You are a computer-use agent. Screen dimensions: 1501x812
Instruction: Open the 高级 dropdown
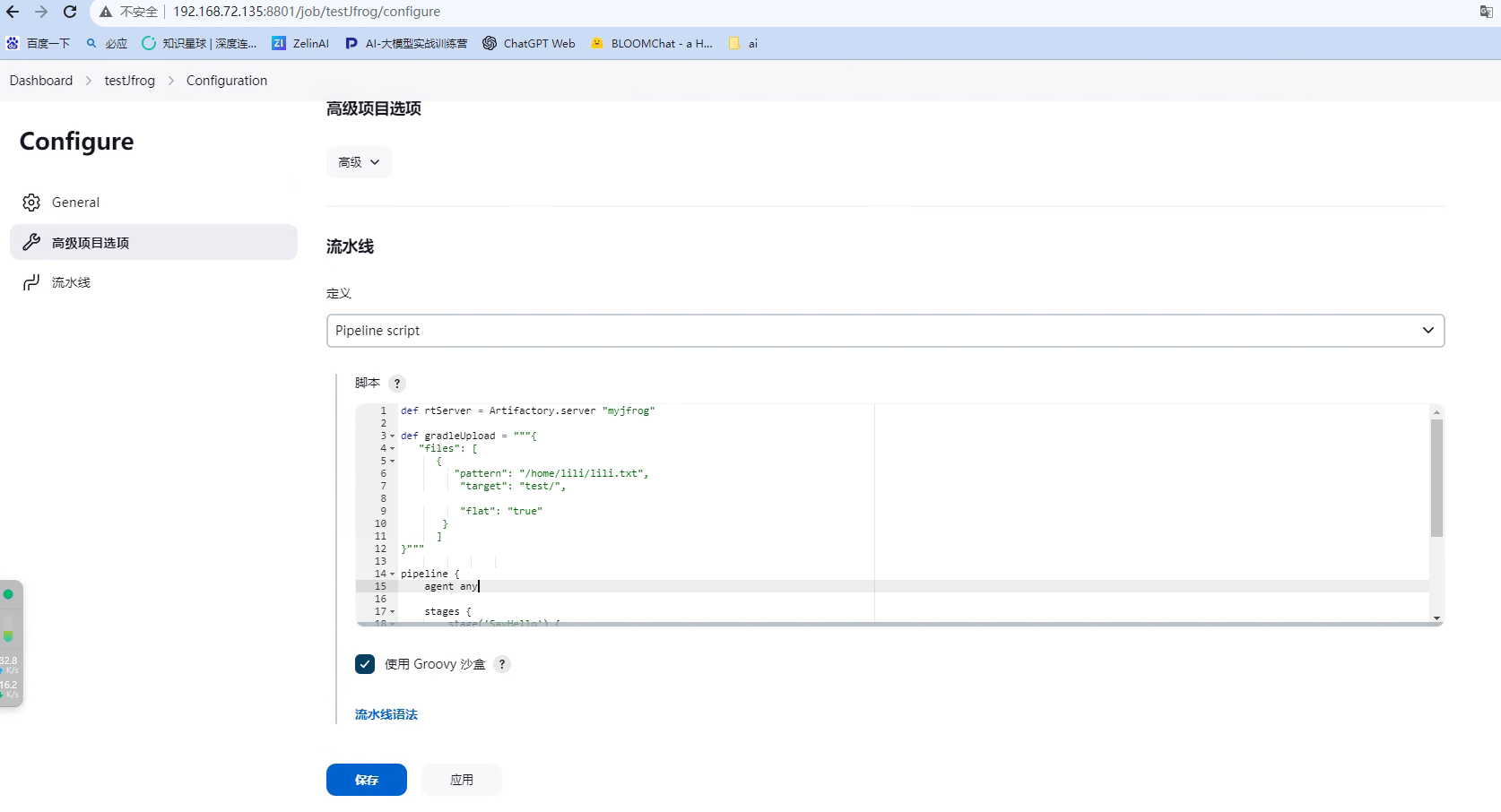[x=359, y=162]
